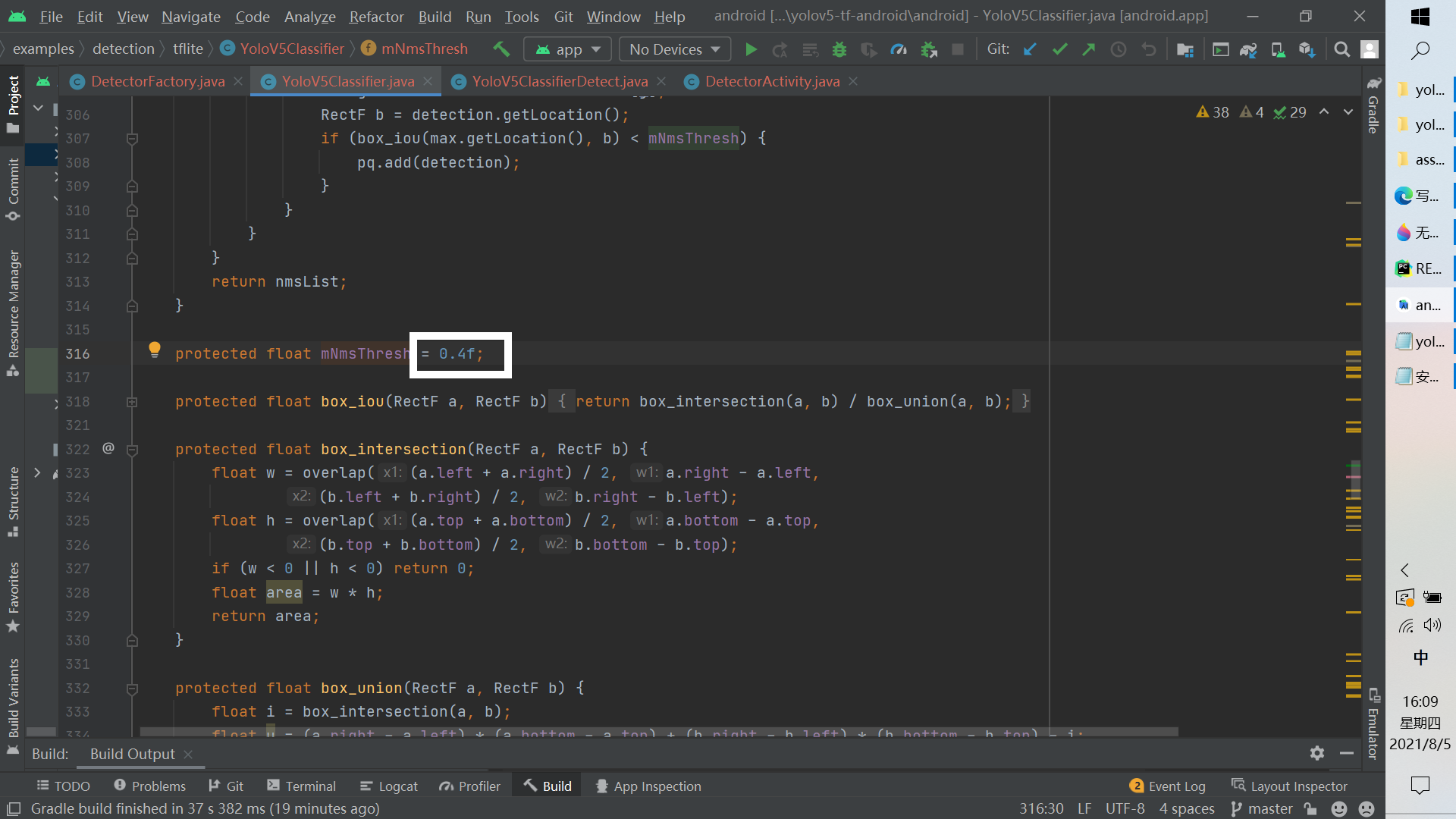The height and width of the screenshot is (819, 1456).
Task: Toggle fold marker at line 318
Action: coord(132,402)
